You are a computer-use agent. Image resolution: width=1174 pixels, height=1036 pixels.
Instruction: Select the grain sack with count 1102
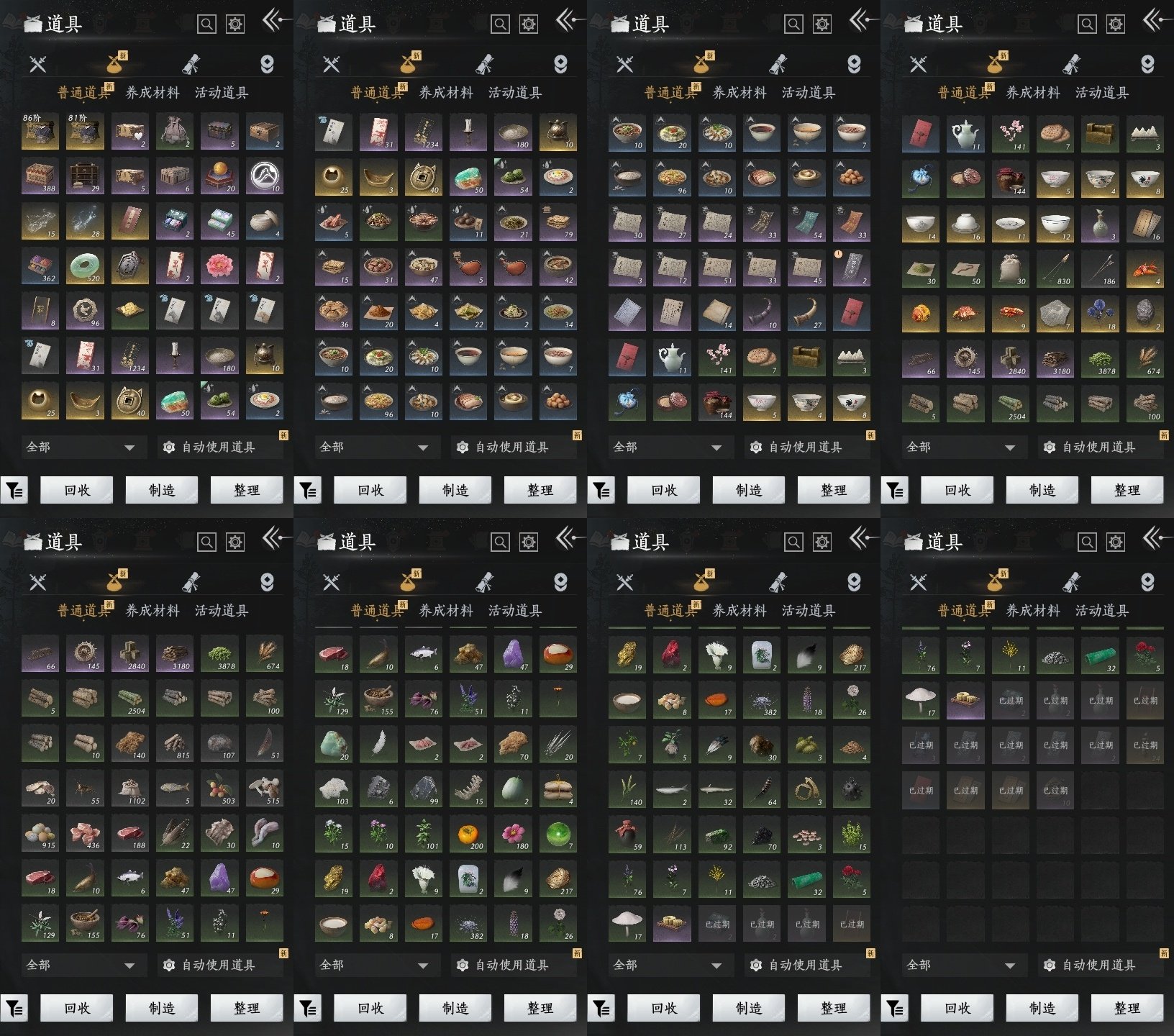(130, 788)
